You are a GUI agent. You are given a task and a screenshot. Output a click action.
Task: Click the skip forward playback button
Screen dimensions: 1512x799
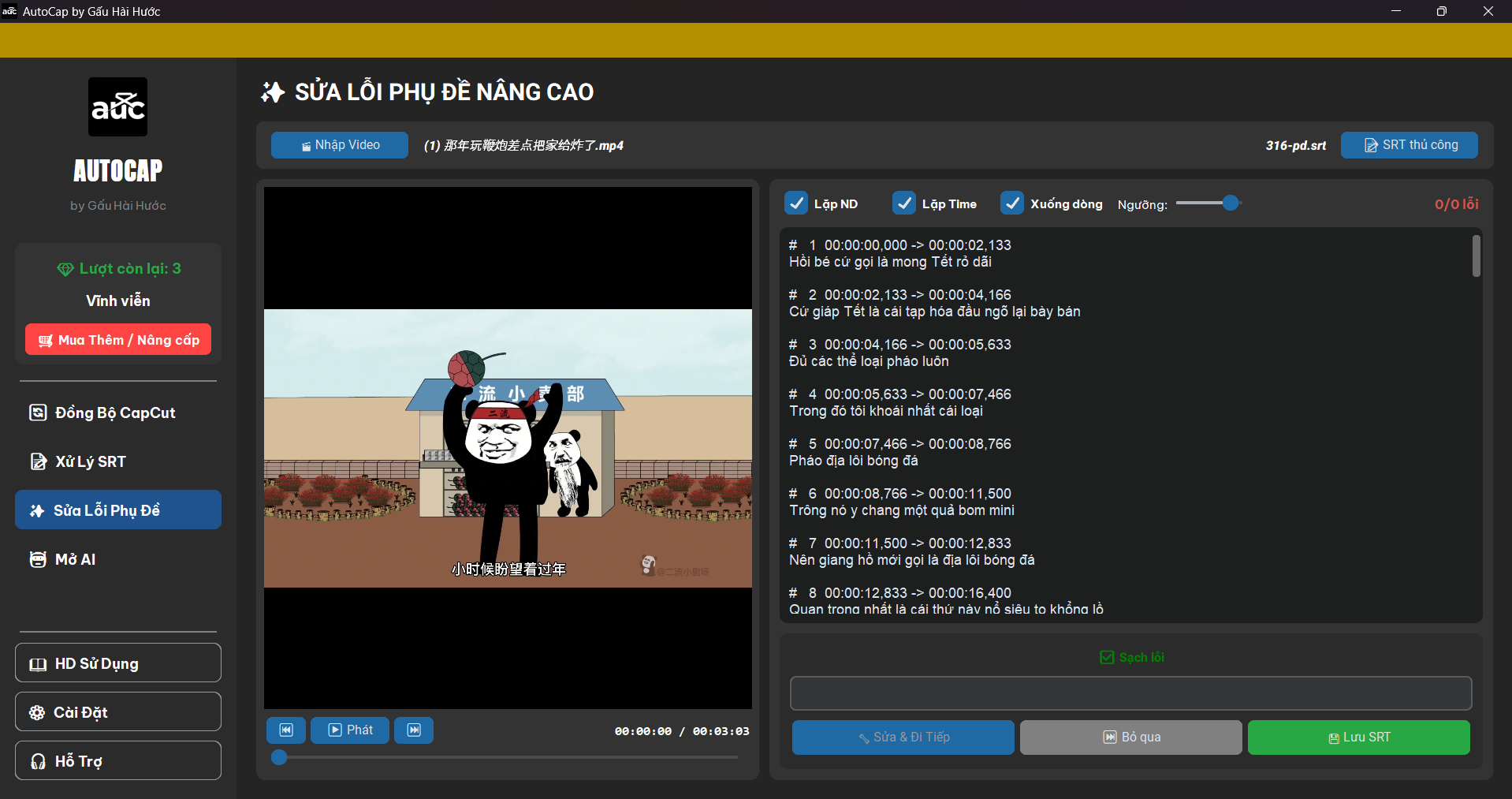(414, 730)
